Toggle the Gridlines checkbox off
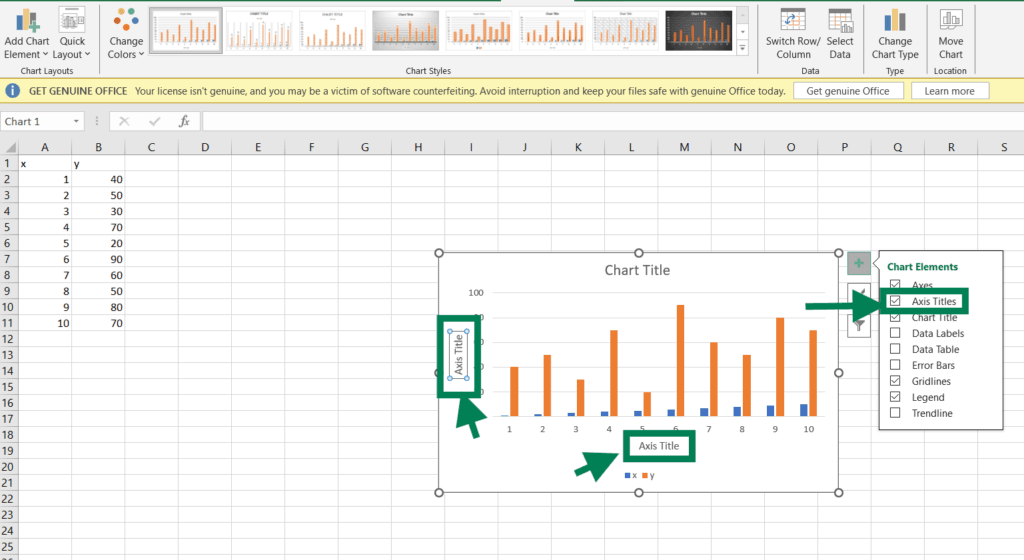Image resolution: width=1024 pixels, height=560 pixels. [x=895, y=381]
